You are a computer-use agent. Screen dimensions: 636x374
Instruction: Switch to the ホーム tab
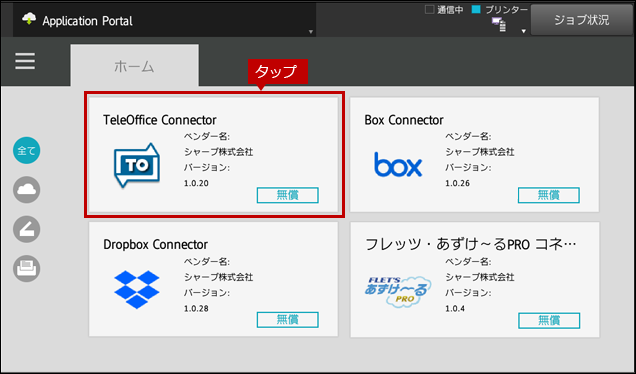[134, 65]
